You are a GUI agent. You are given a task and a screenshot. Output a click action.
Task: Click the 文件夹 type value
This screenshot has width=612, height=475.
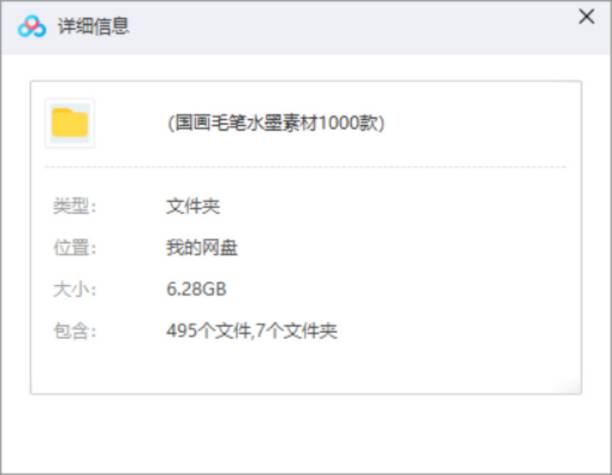pyautogui.click(x=193, y=207)
